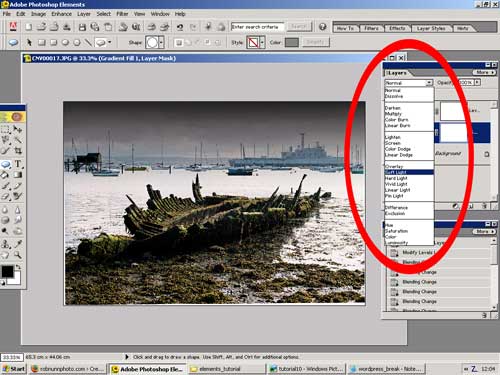Expand the Style picker dropdown arrow

(262, 42)
